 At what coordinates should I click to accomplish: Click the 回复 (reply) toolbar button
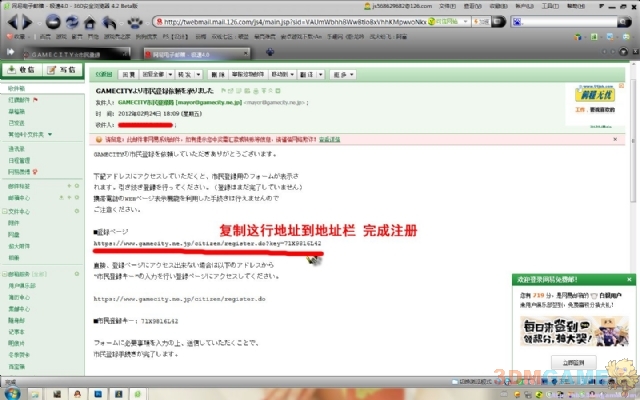pyautogui.click(x=129, y=74)
